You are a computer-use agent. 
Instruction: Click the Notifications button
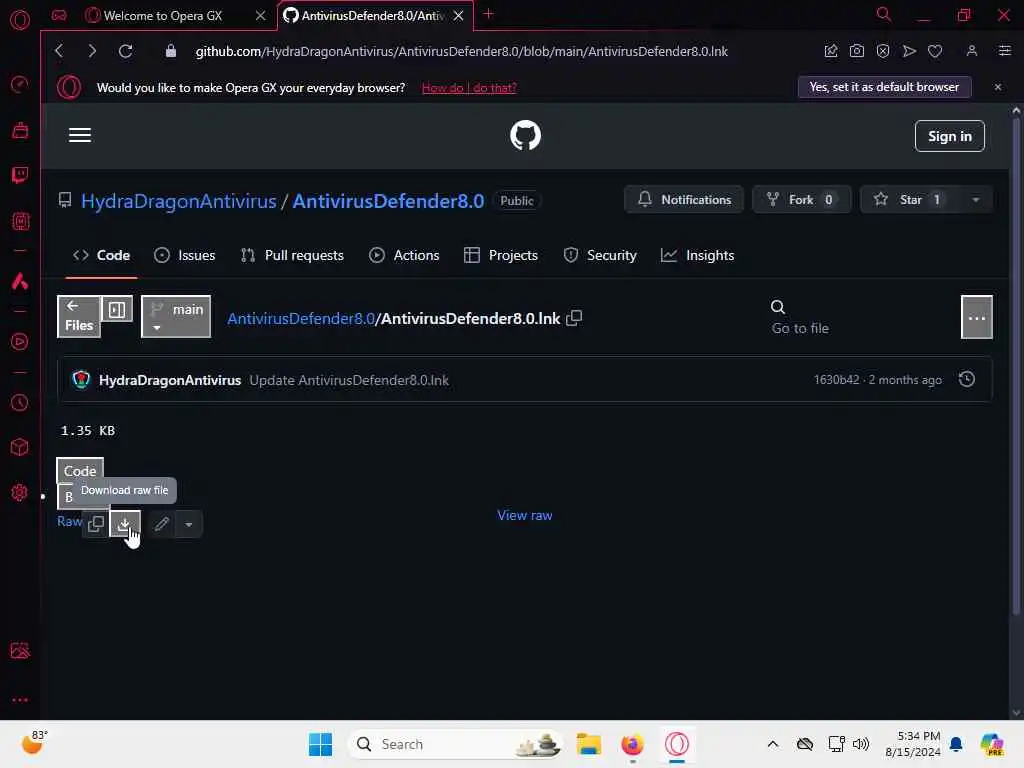[684, 200]
